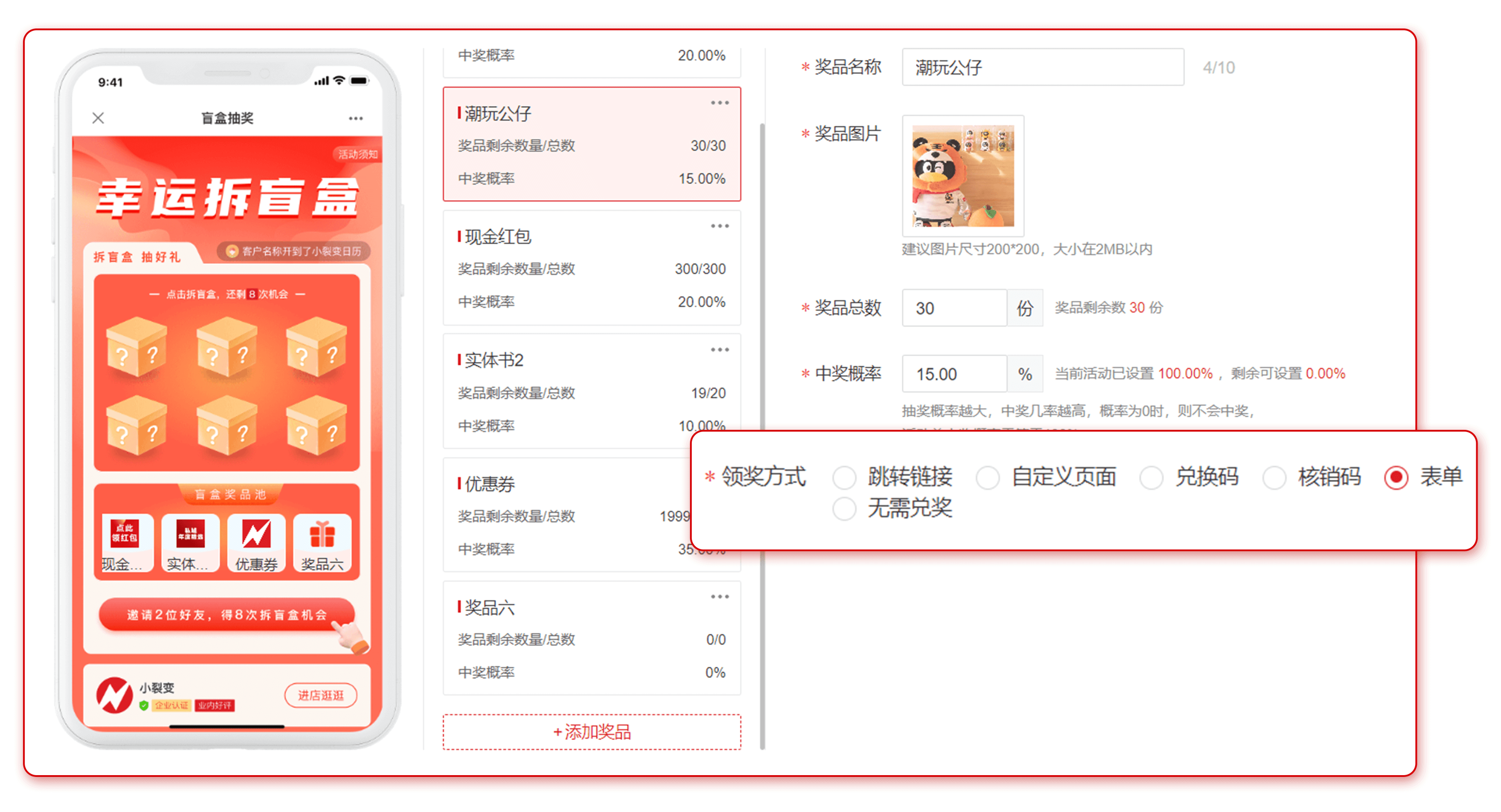Open the 现金红包 card options menu
Screen dimensions: 1501x812
720,227
